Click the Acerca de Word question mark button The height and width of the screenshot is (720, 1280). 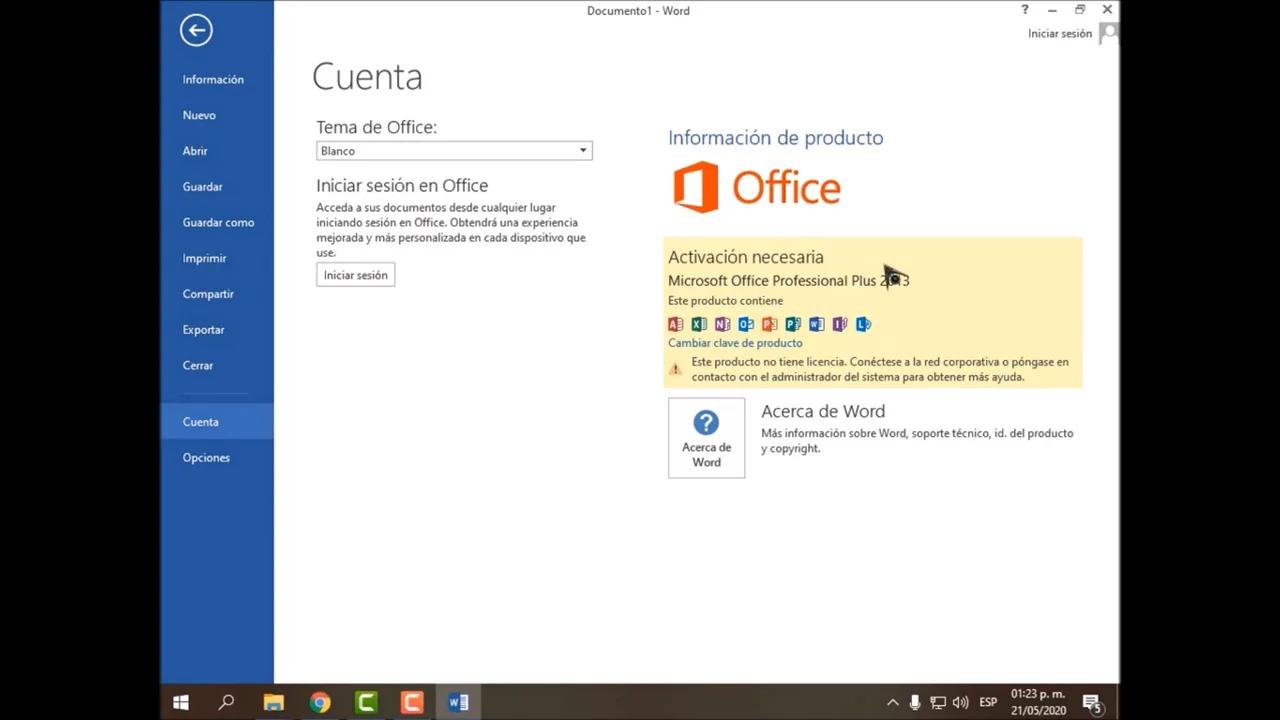[x=706, y=438]
